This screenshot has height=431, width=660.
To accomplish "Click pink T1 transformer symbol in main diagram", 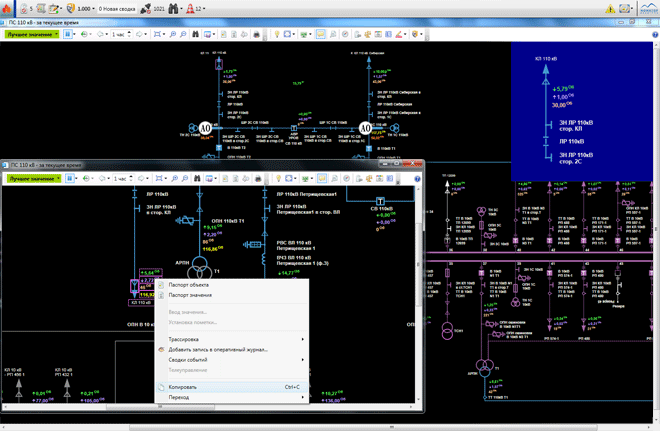I will (x=484, y=368).
